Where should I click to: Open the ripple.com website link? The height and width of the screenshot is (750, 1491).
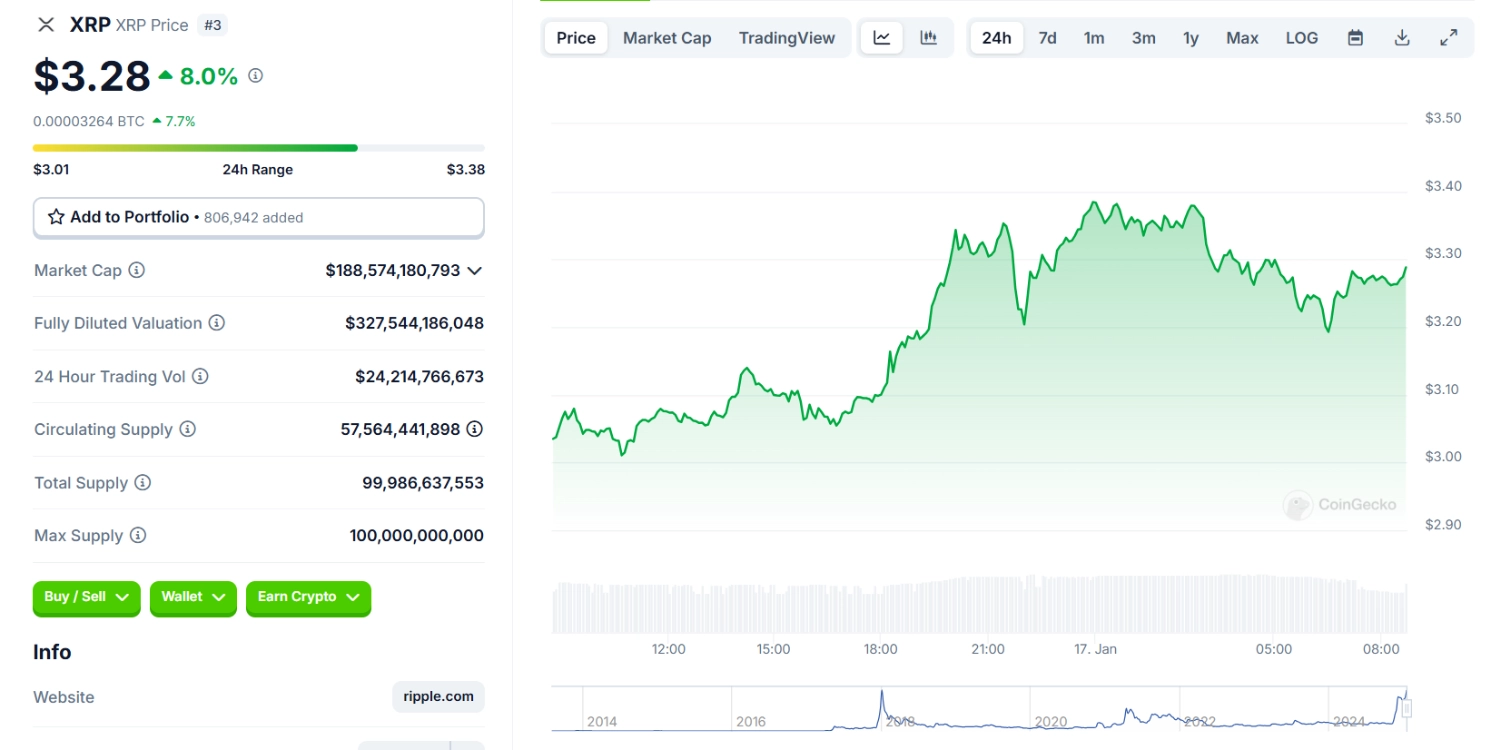(x=438, y=696)
